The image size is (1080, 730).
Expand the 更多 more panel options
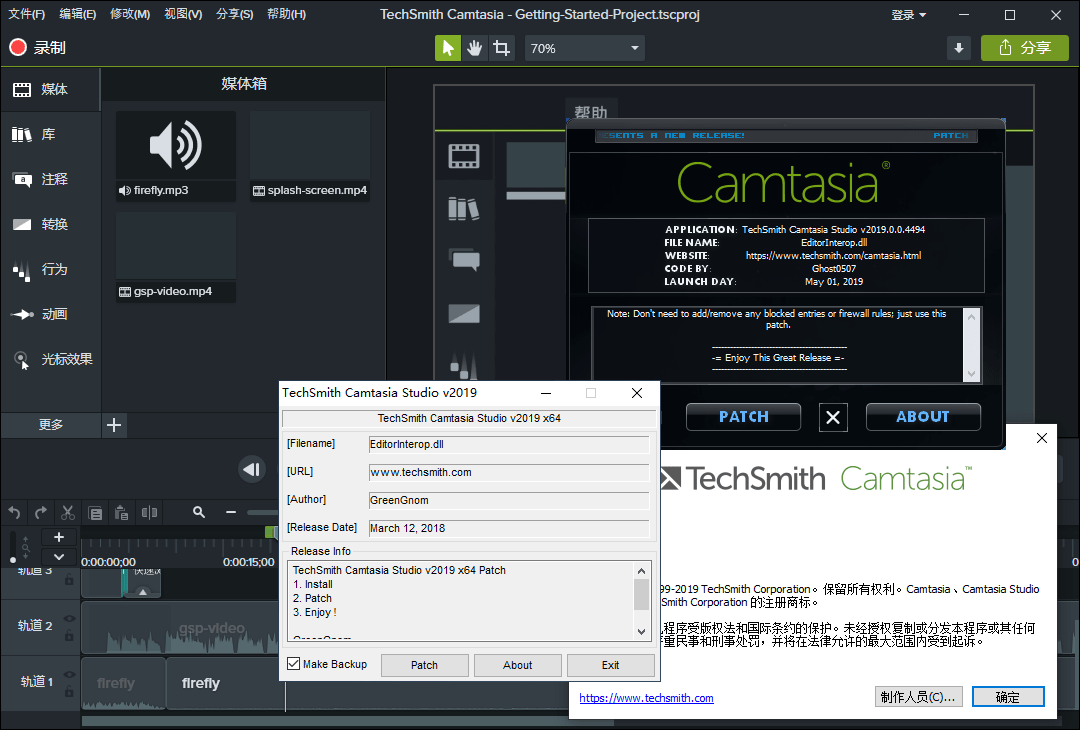click(50, 425)
